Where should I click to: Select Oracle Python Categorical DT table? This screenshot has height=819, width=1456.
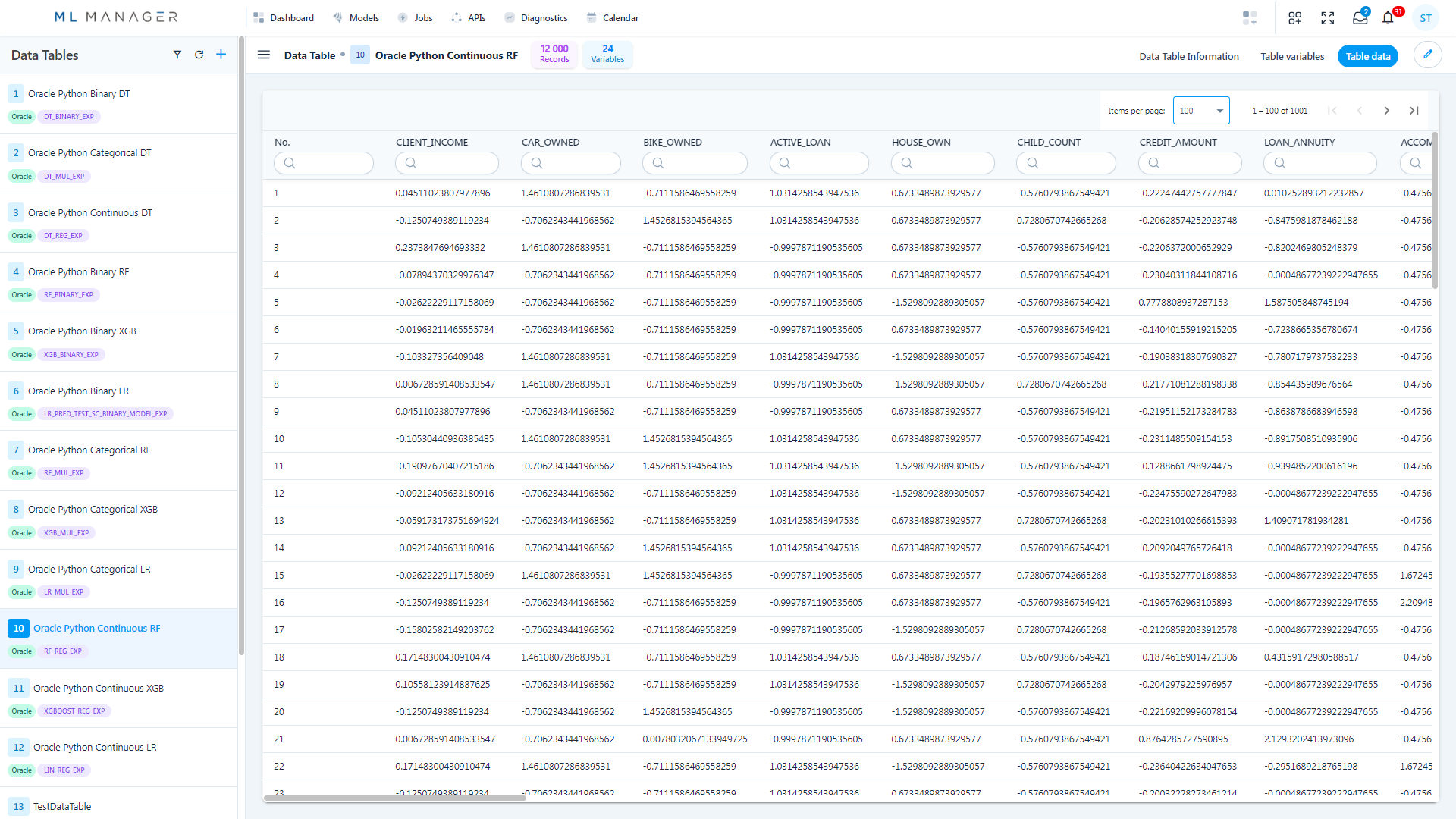coord(118,164)
